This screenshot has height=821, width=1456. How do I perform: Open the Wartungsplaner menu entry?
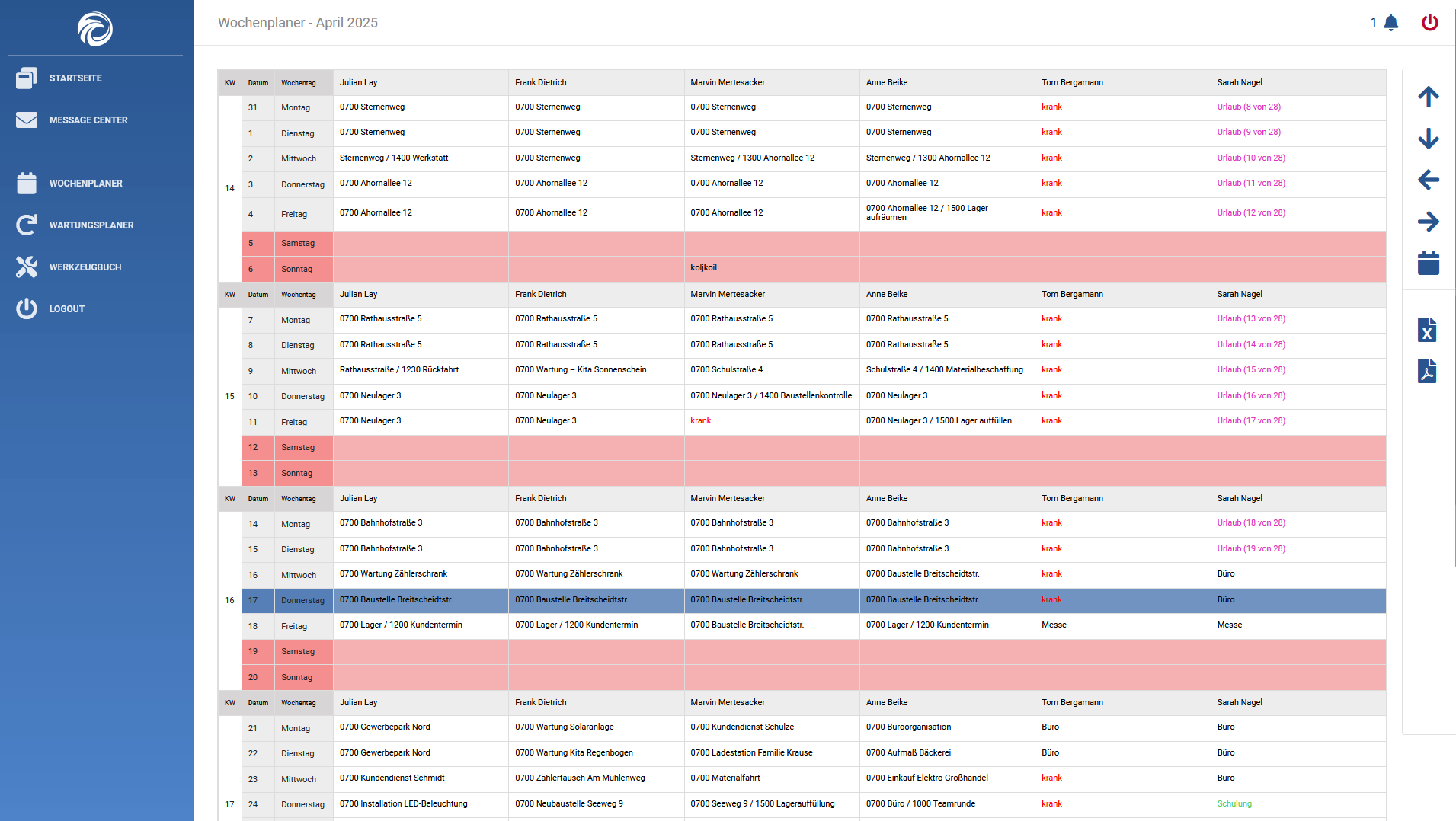[91, 225]
